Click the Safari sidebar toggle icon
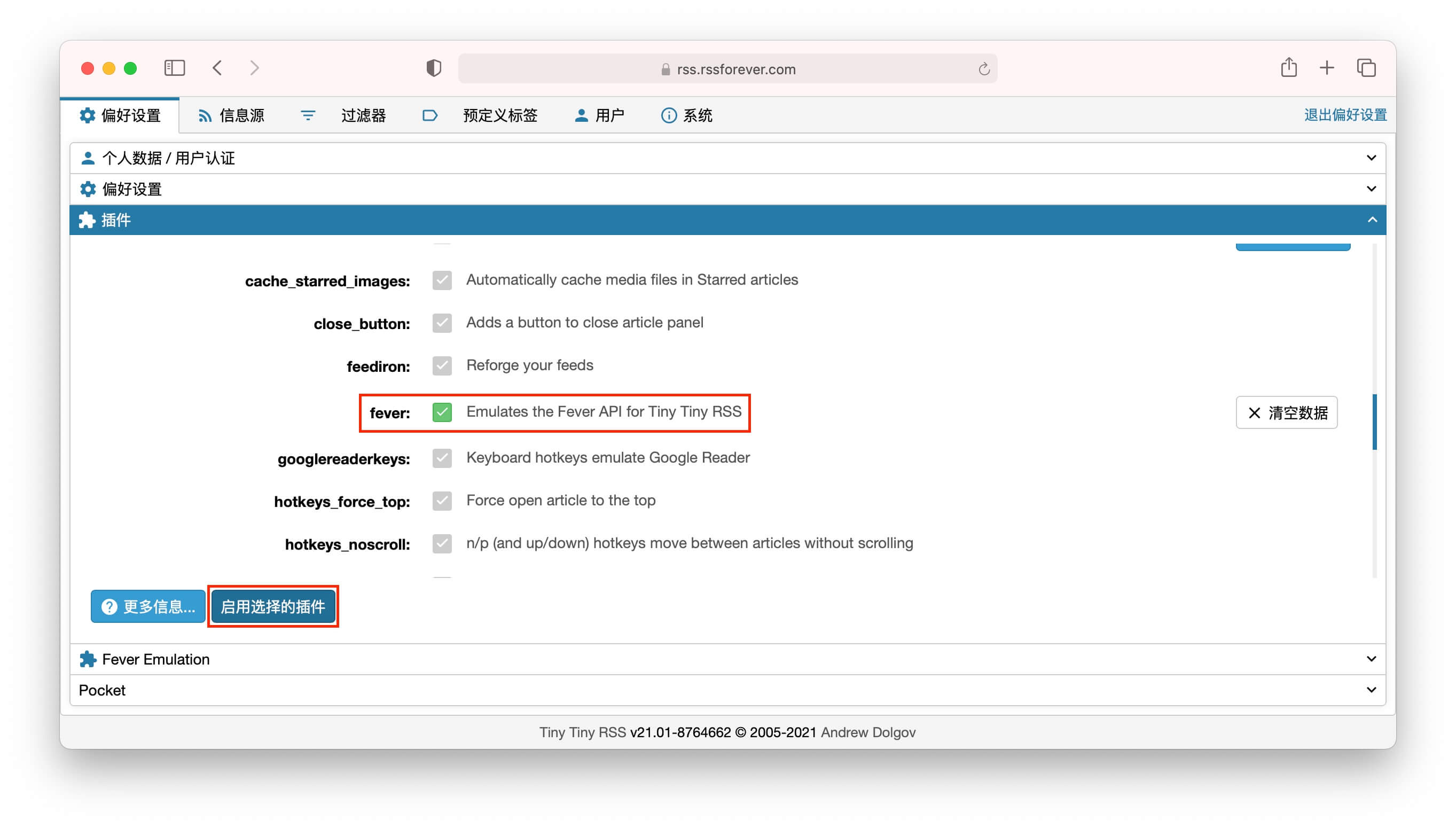Viewport: 1456px width, 828px height. pos(175,68)
